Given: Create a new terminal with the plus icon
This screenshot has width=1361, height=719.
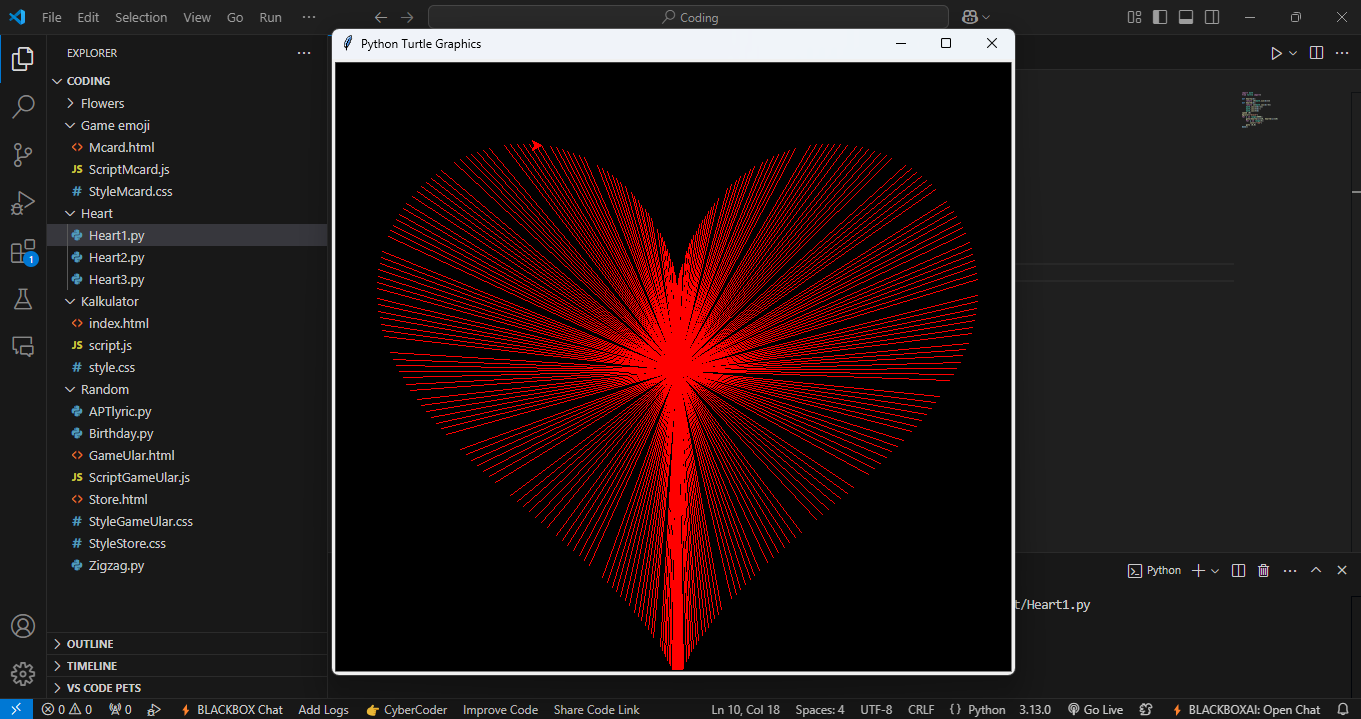Looking at the screenshot, I should (x=1197, y=569).
